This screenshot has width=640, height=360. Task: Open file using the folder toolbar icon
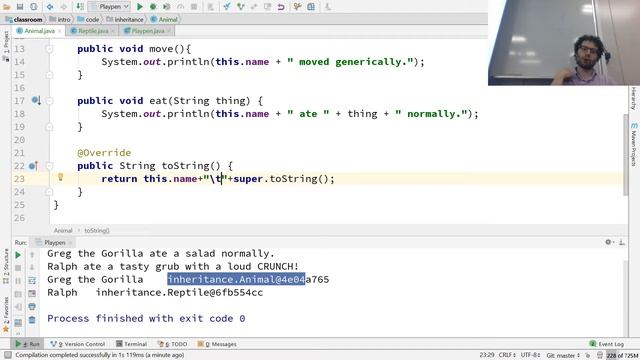tap(7, 7)
